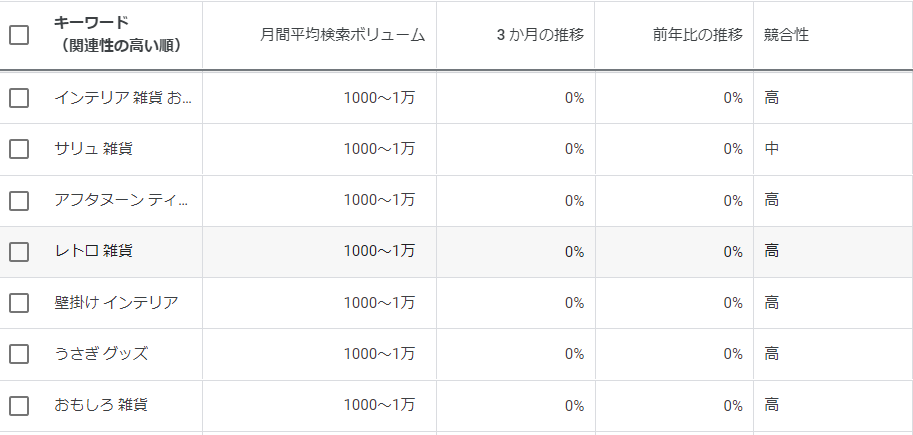Tick checkbox next to おもしろ 雑貨
The image size is (913, 435).
19,406
